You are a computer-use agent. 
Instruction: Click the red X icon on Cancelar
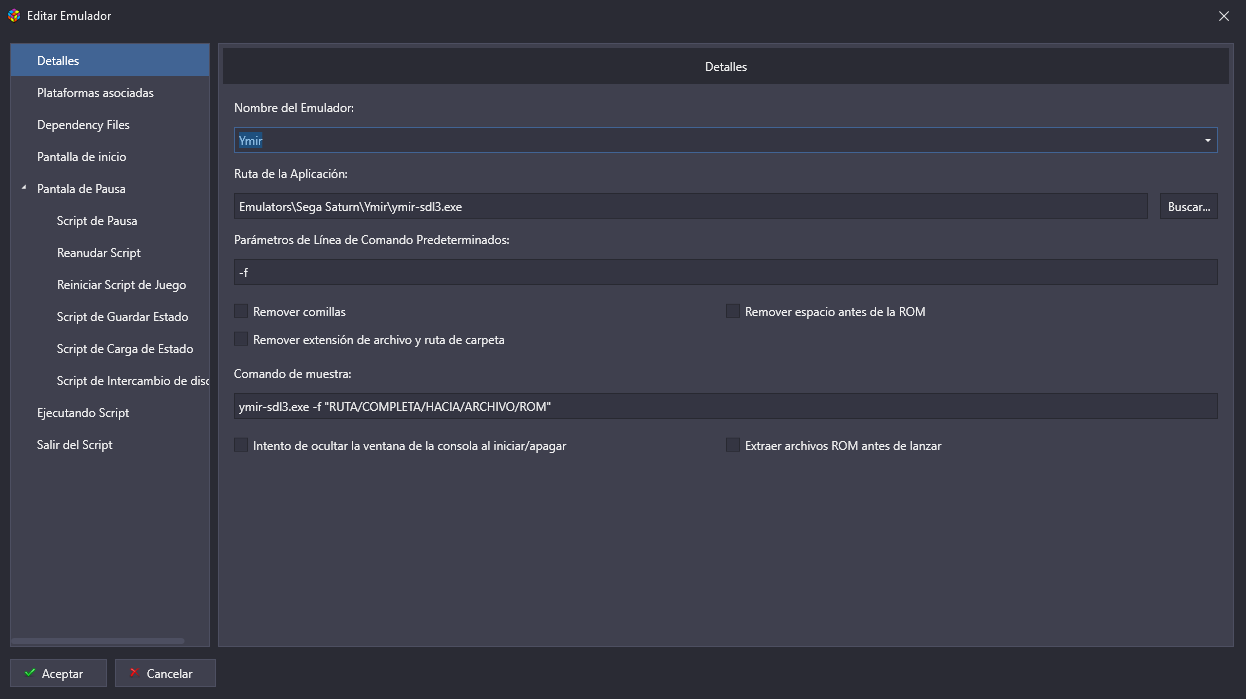(x=133, y=673)
